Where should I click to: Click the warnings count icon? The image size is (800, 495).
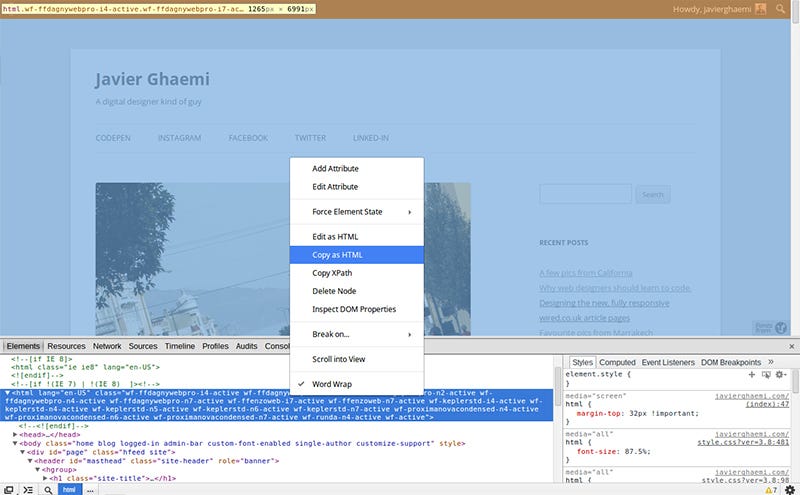coord(770,490)
